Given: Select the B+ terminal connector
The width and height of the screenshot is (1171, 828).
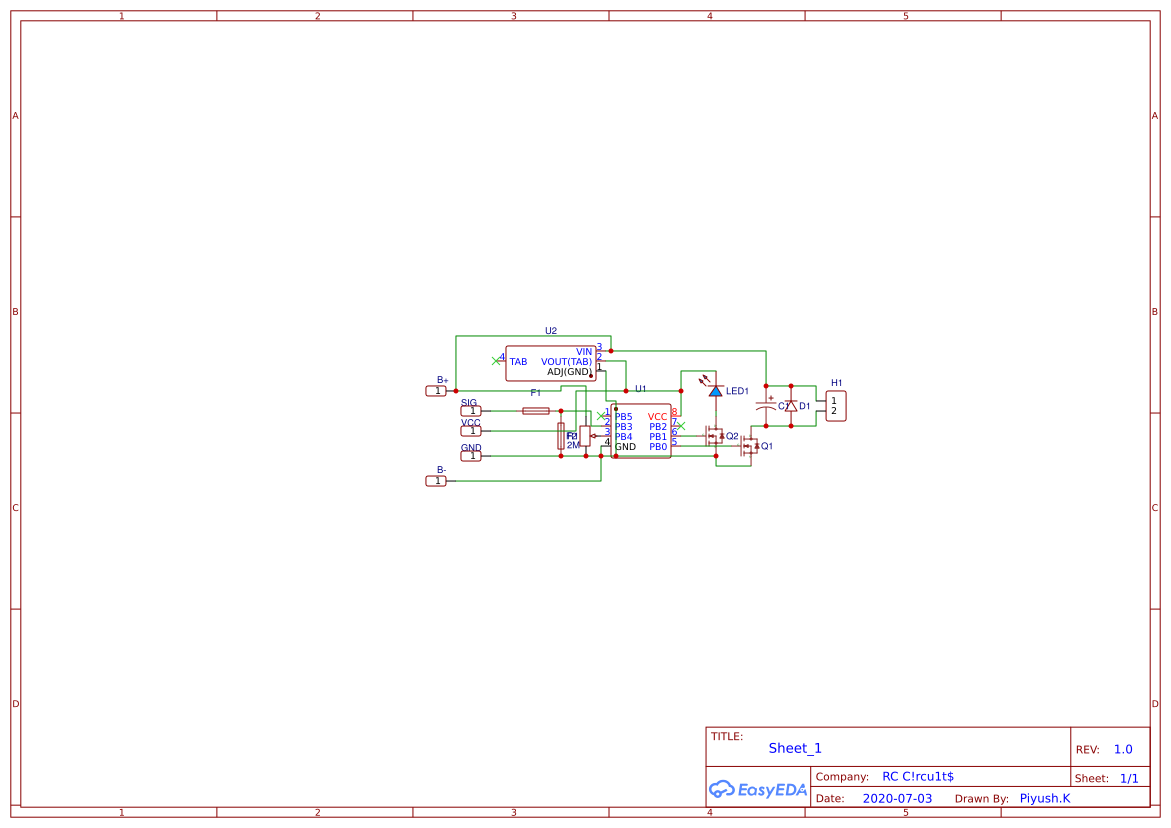Looking at the screenshot, I should click(436, 390).
